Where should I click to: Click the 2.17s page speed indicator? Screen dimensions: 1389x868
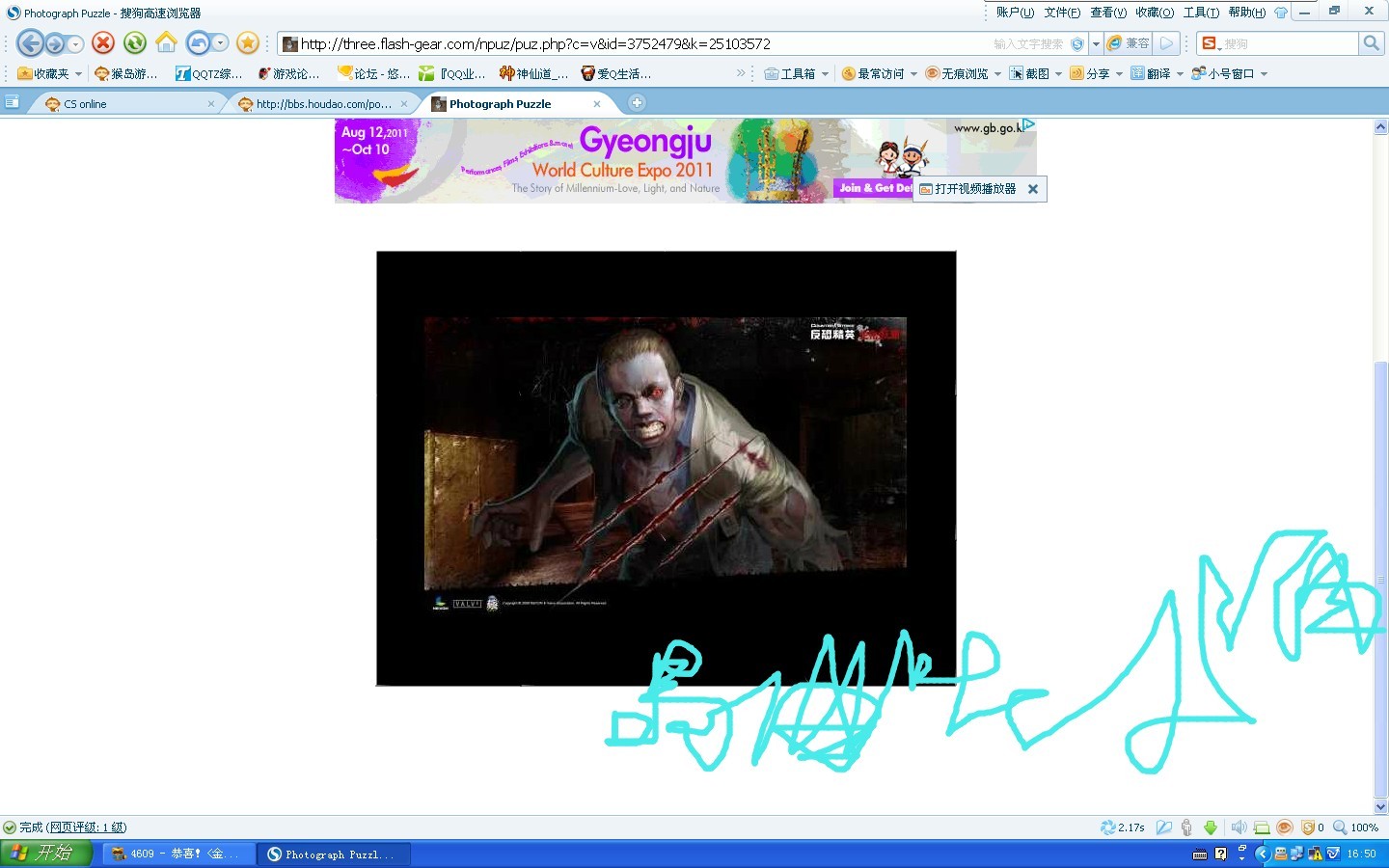click(1123, 827)
